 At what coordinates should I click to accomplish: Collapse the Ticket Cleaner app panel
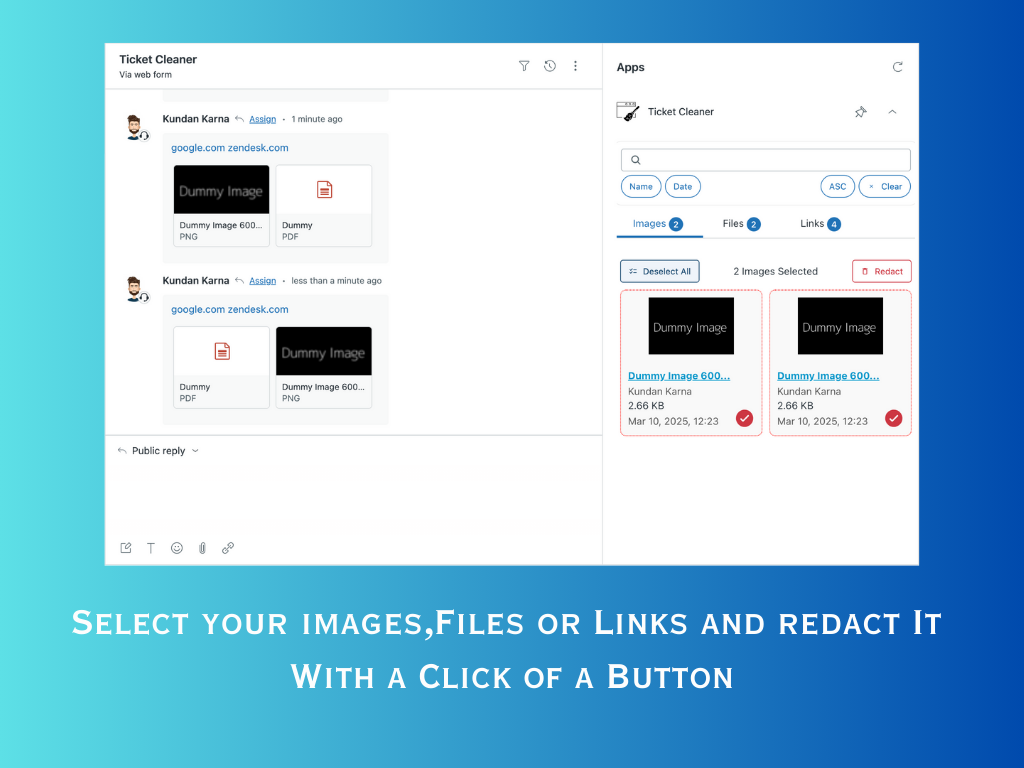coord(892,112)
